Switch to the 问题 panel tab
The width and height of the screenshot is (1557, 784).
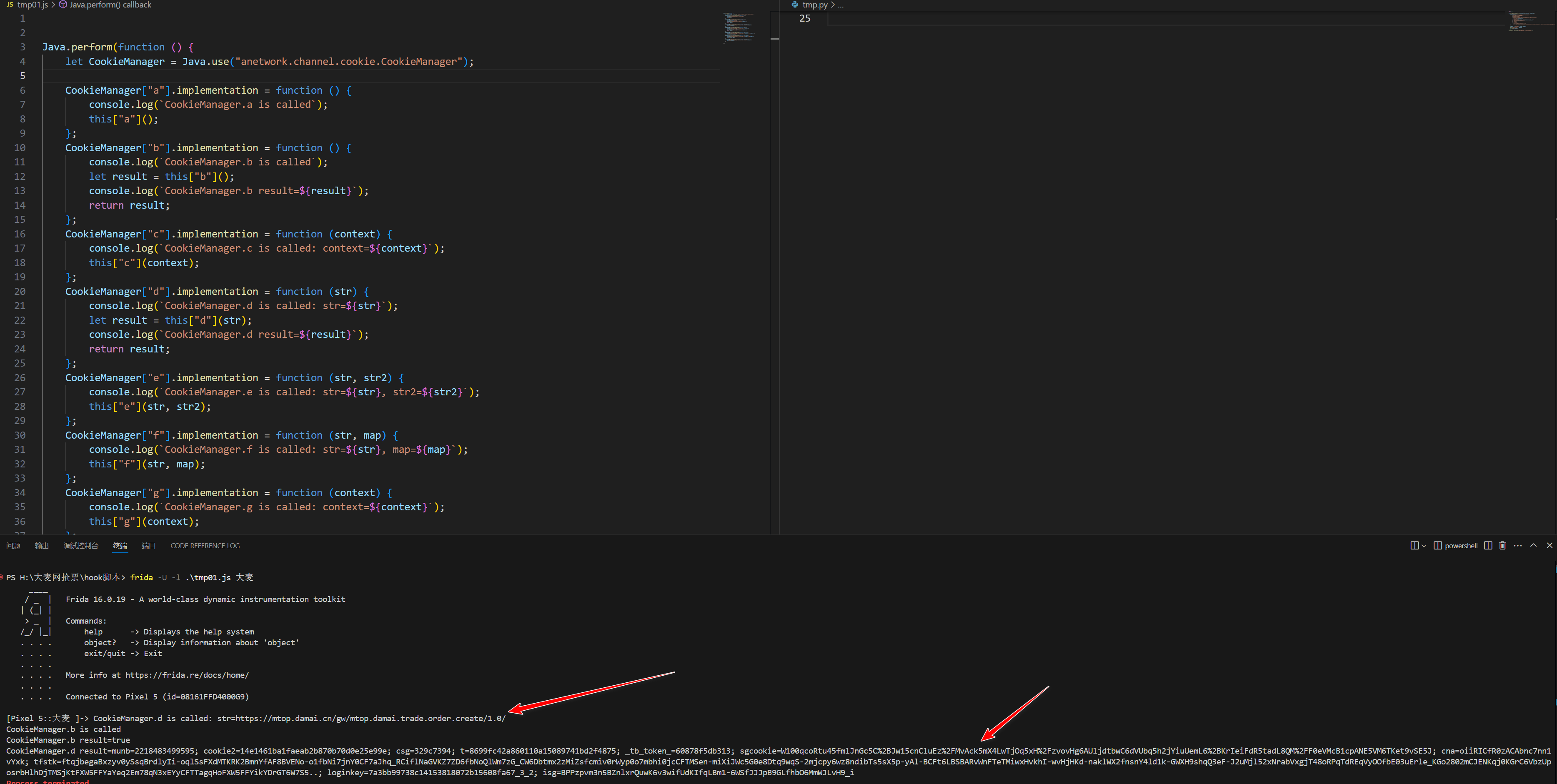pos(13,546)
